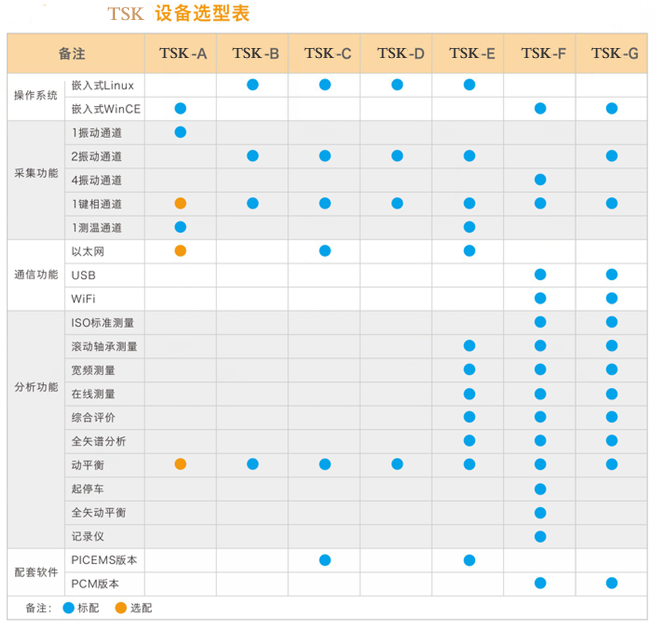Click the 分析功能 category label

coord(36,388)
